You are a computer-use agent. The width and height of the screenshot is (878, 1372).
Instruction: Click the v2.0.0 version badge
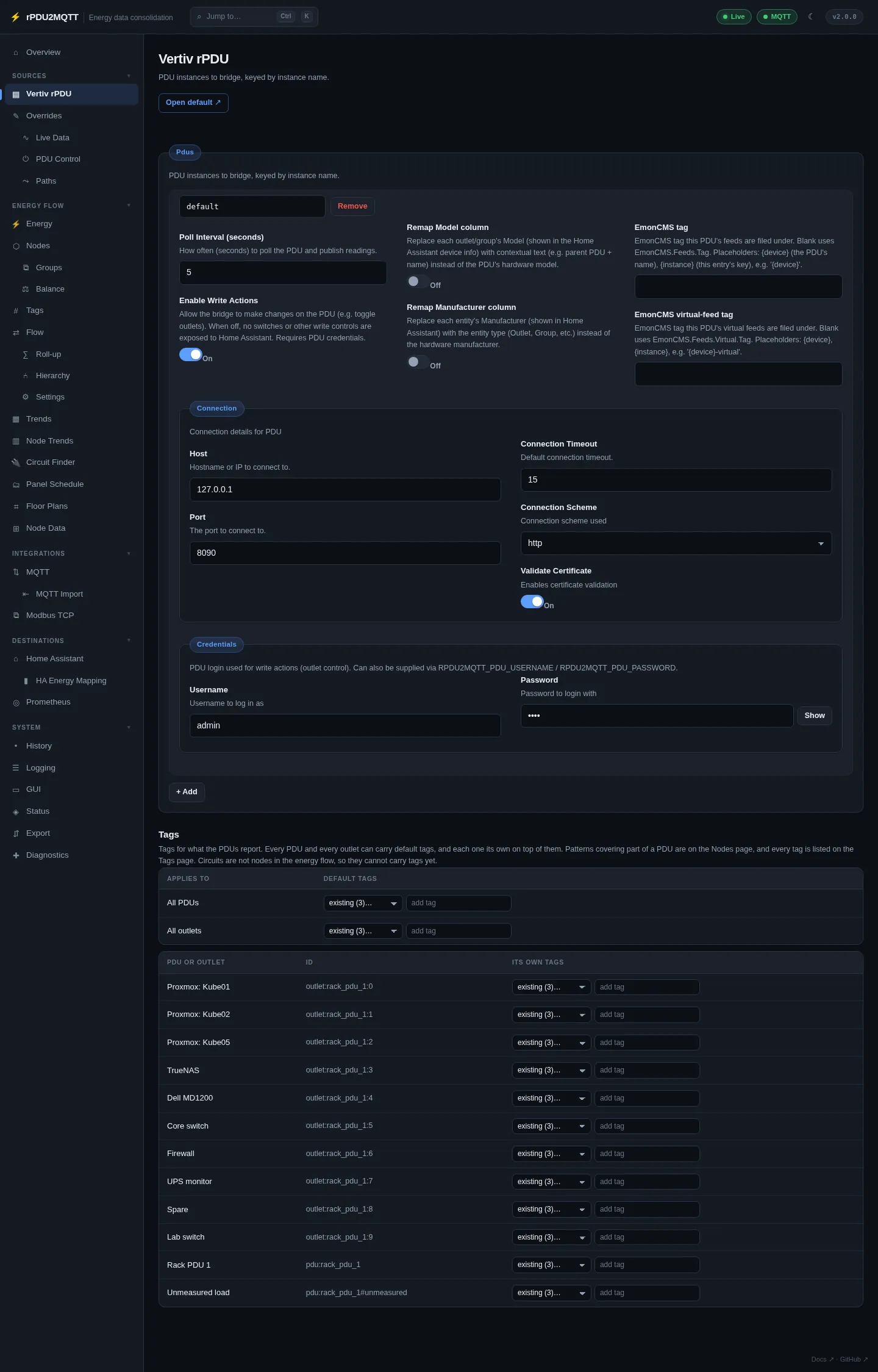844,16
